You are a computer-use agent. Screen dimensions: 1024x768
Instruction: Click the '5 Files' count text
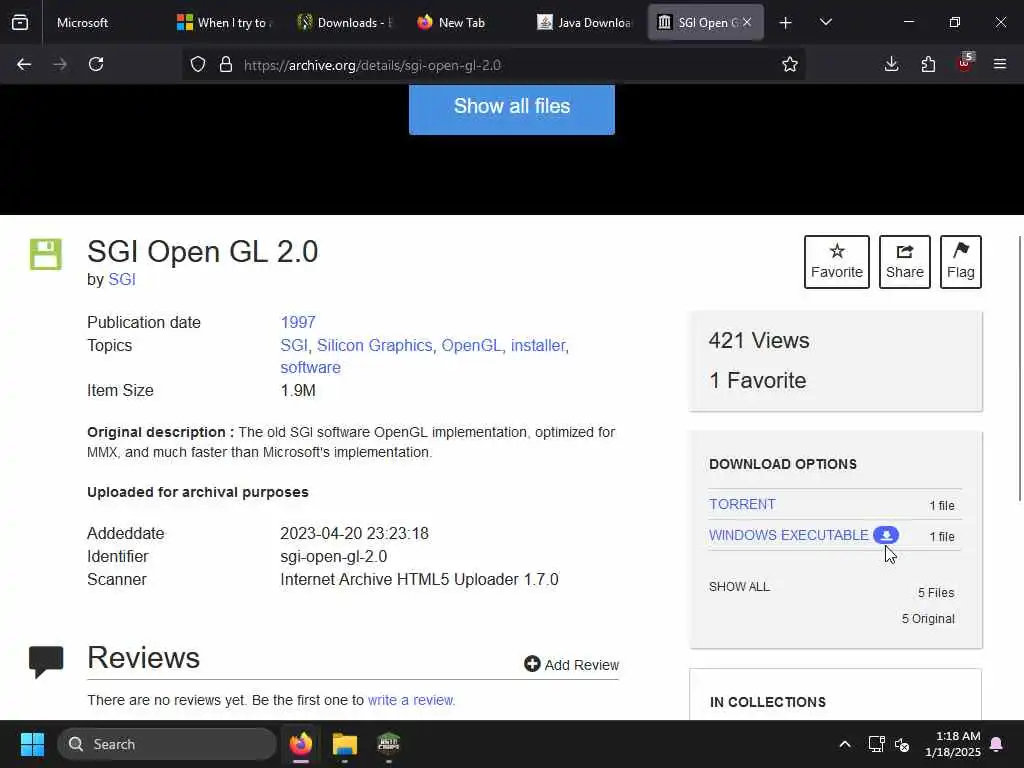(x=936, y=593)
